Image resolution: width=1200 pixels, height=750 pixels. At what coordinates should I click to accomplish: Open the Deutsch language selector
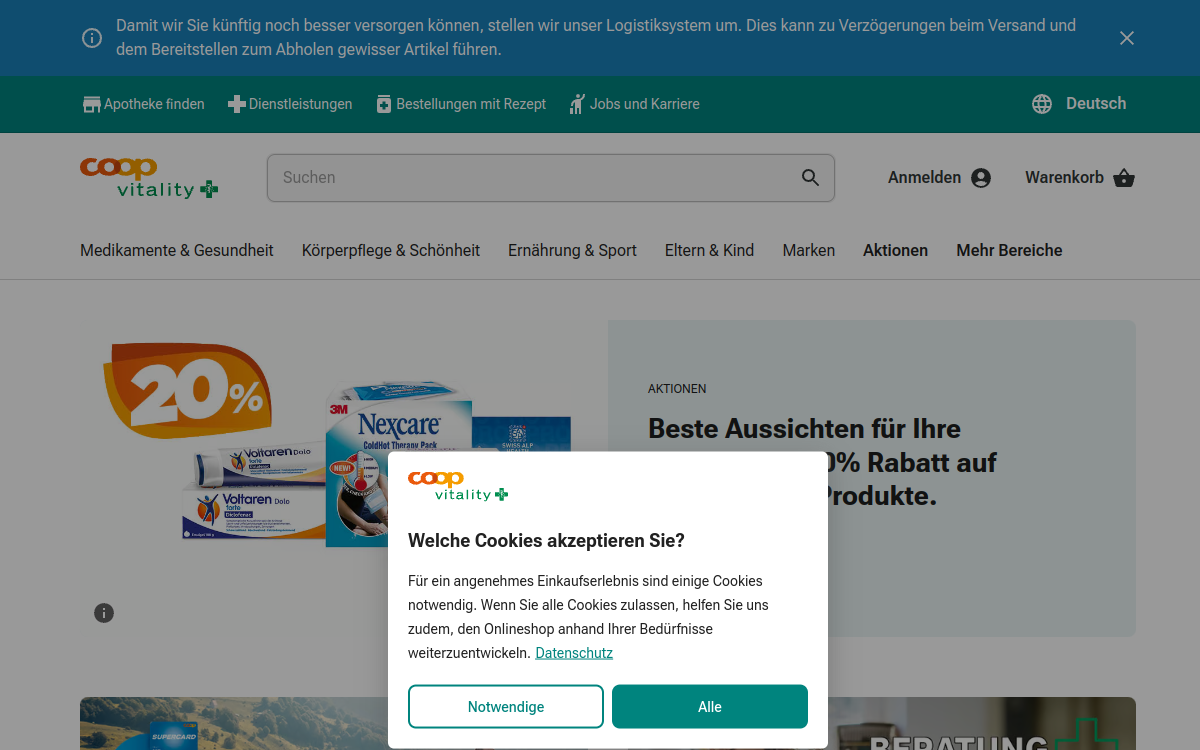(x=1096, y=104)
